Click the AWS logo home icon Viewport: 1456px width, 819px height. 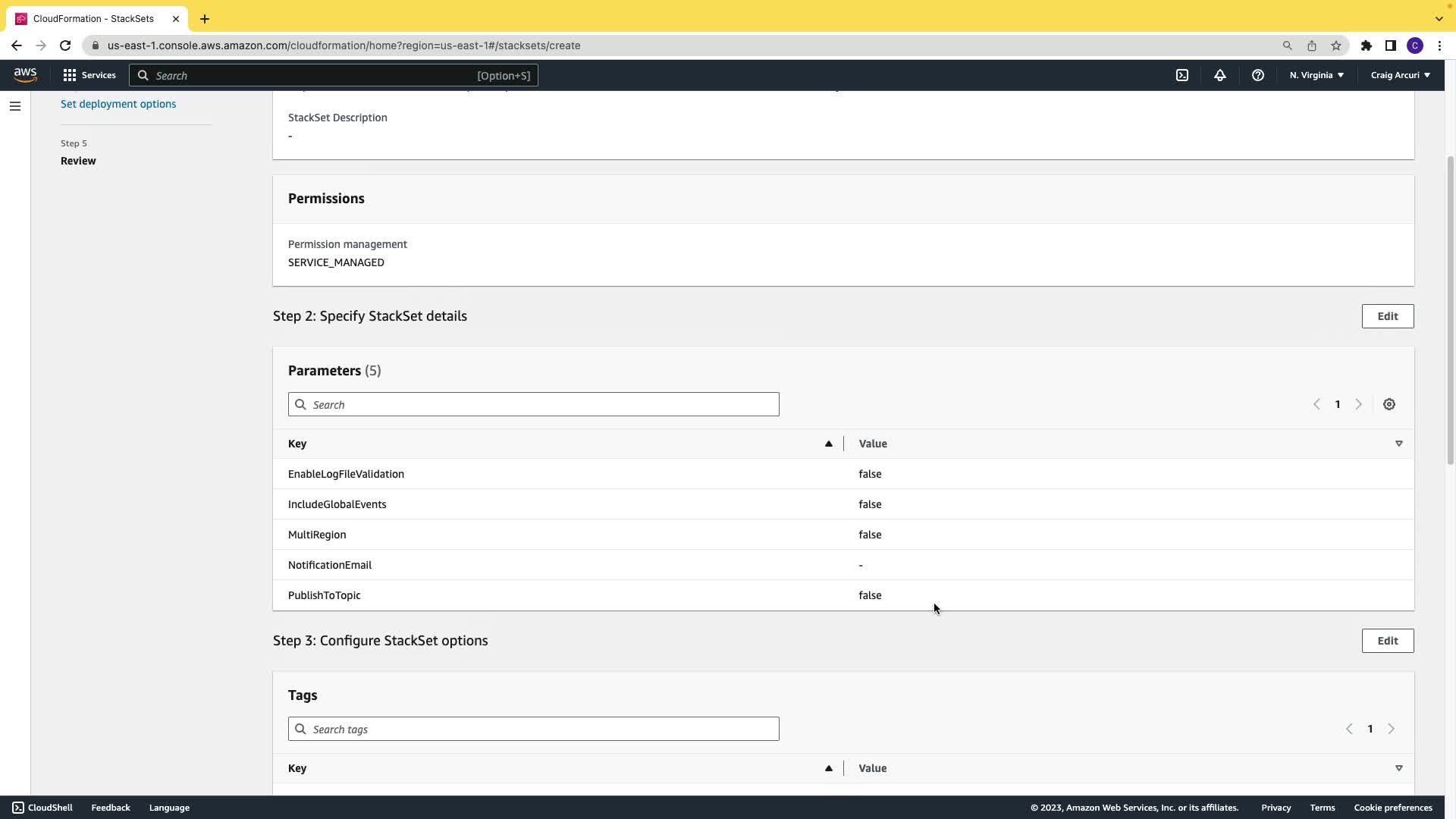(x=25, y=74)
